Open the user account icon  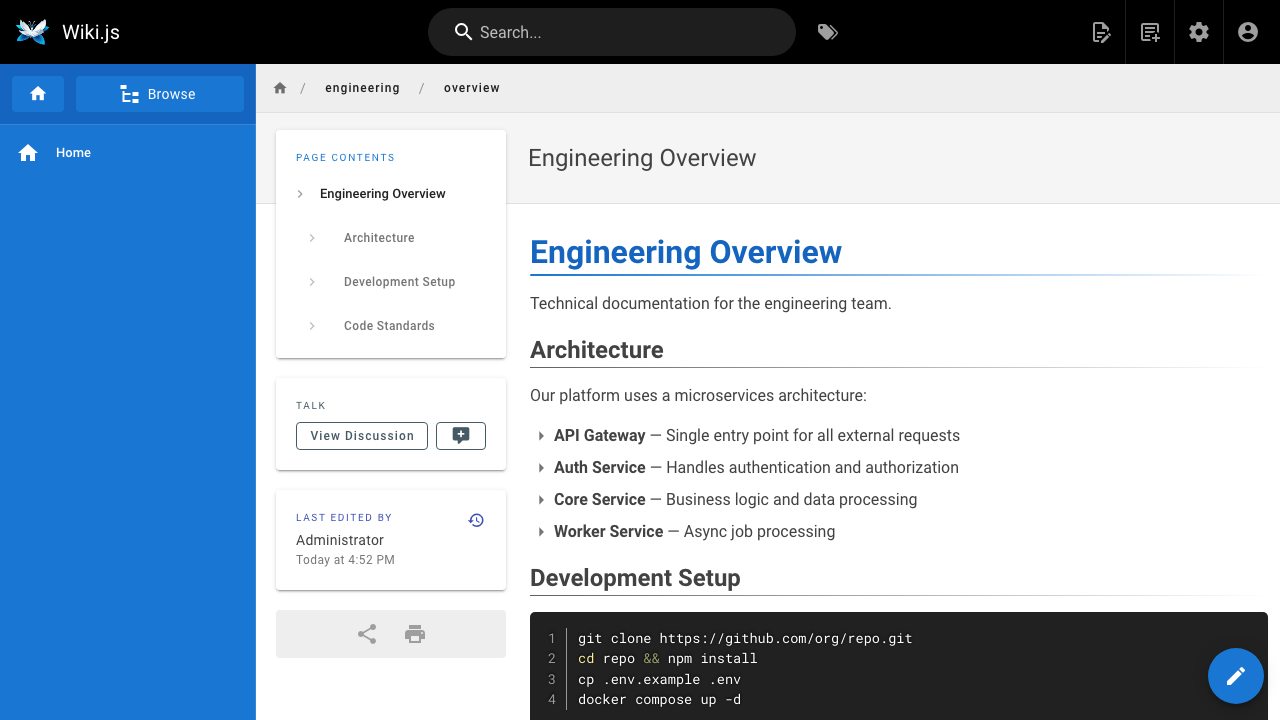[1248, 32]
